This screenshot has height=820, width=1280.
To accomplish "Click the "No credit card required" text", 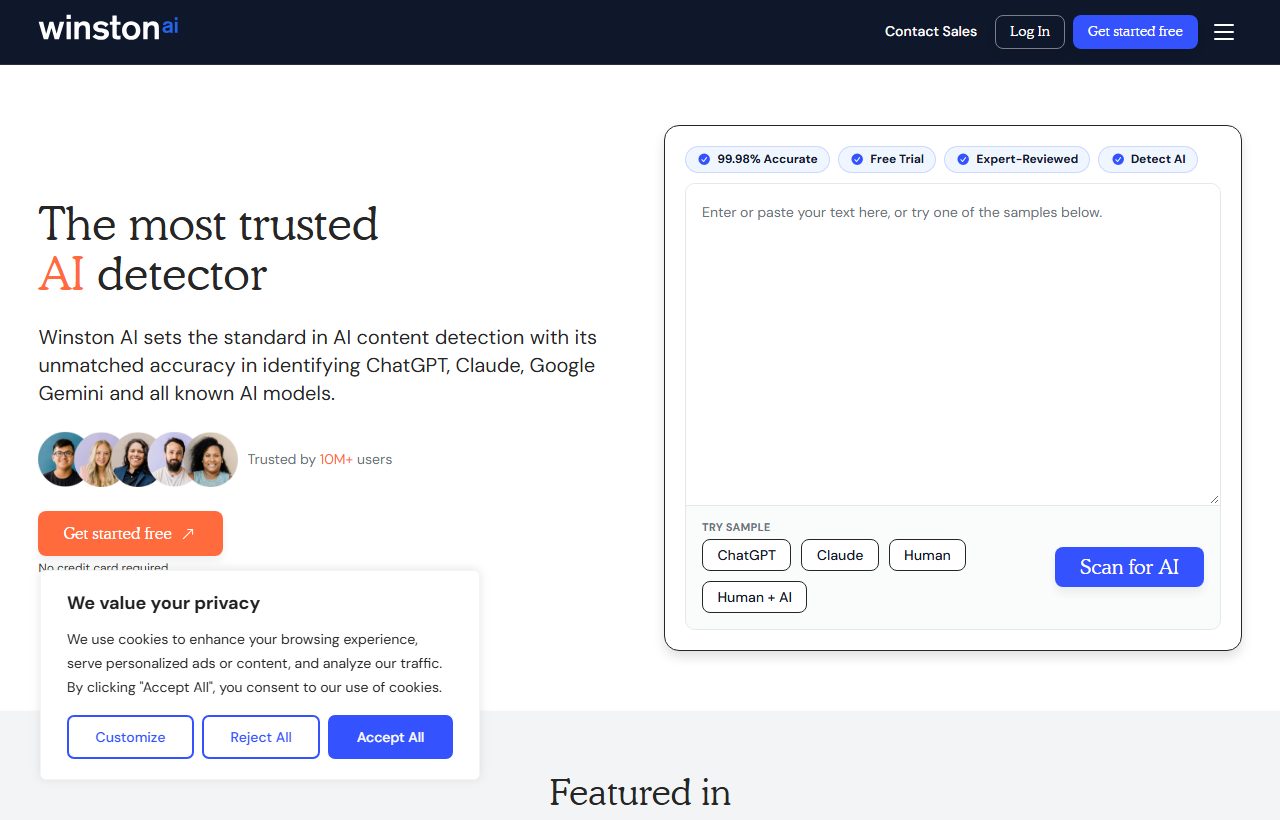I will point(103,568).
